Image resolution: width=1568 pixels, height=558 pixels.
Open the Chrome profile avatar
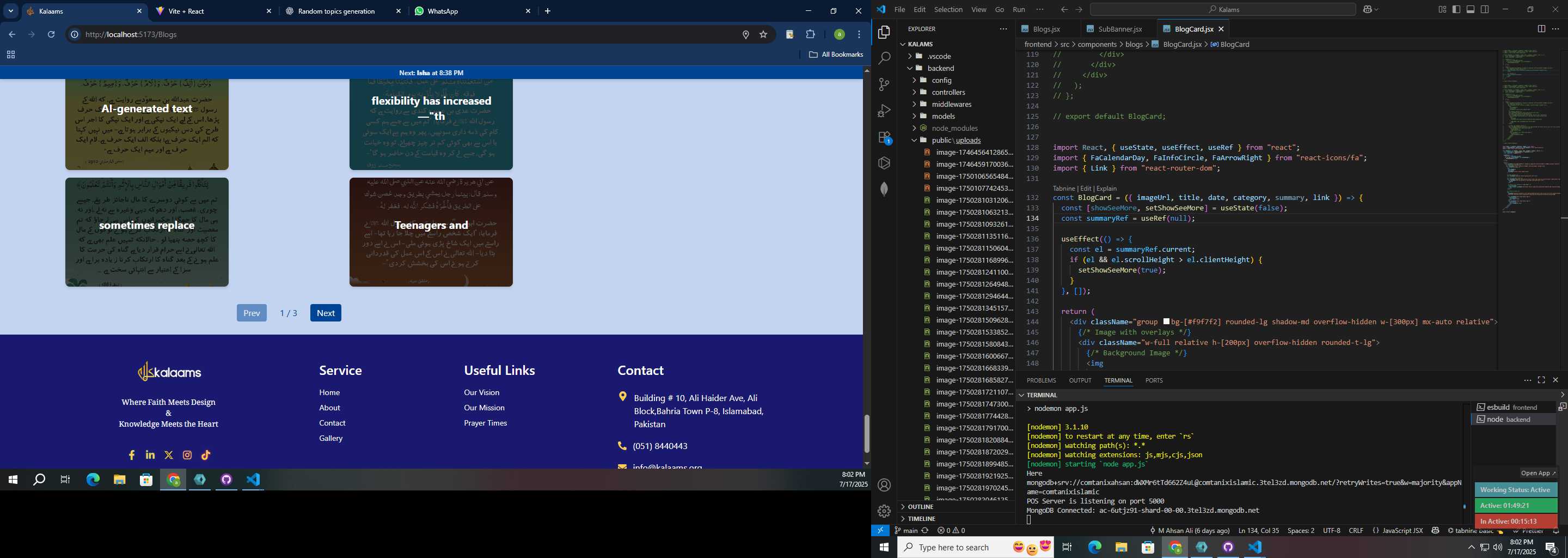pos(839,34)
